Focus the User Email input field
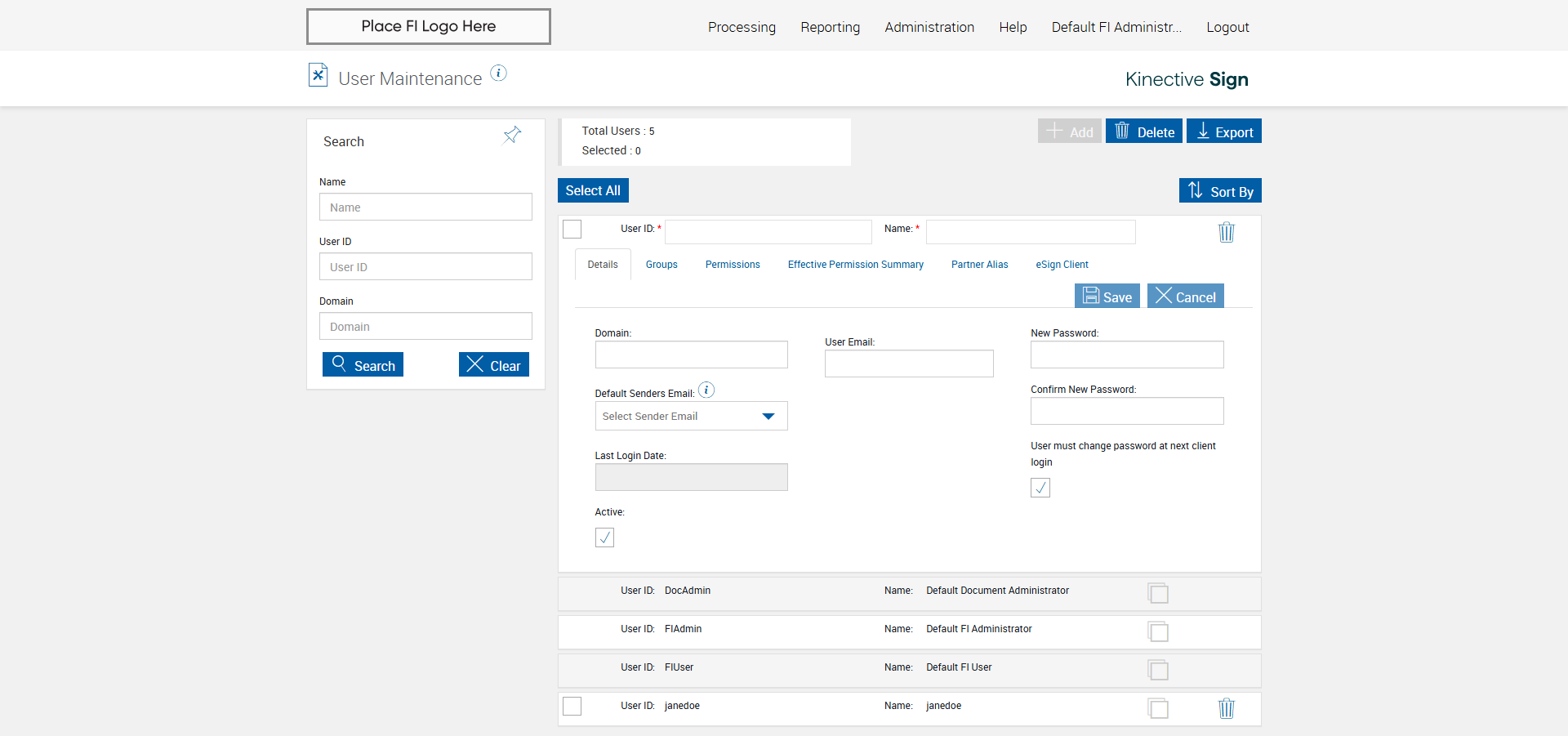This screenshot has height=736, width=1568. click(x=909, y=364)
